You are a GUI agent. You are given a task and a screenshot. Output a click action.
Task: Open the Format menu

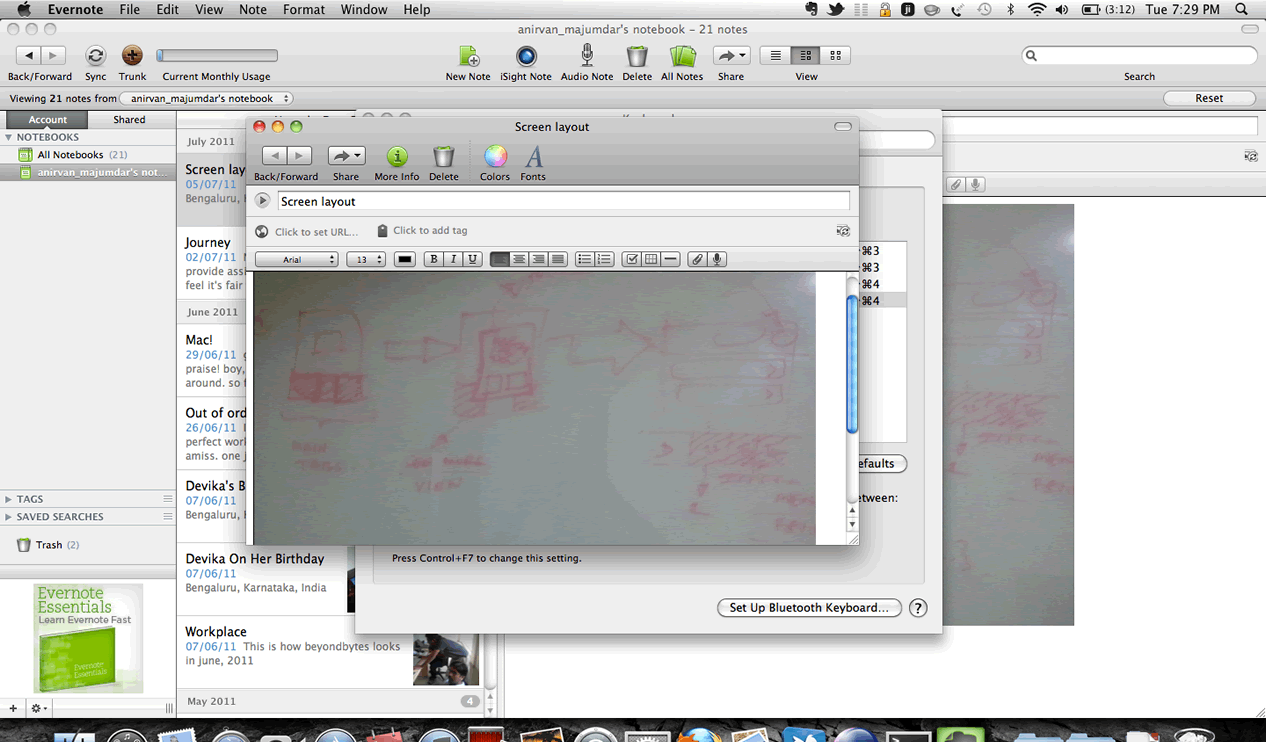[304, 10]
